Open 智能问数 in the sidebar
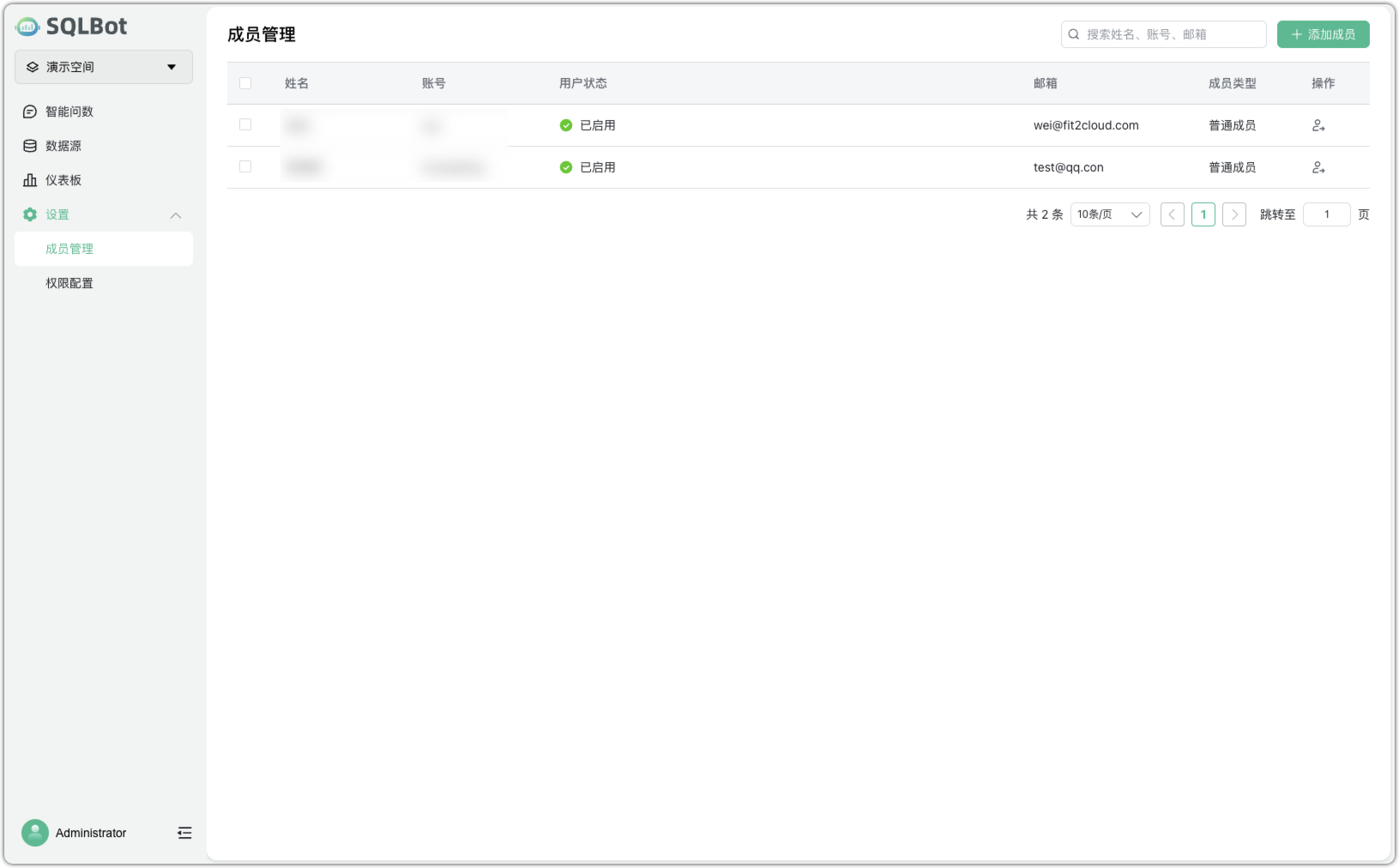Viewport: 1399px width, 868px height. (69, 112)
